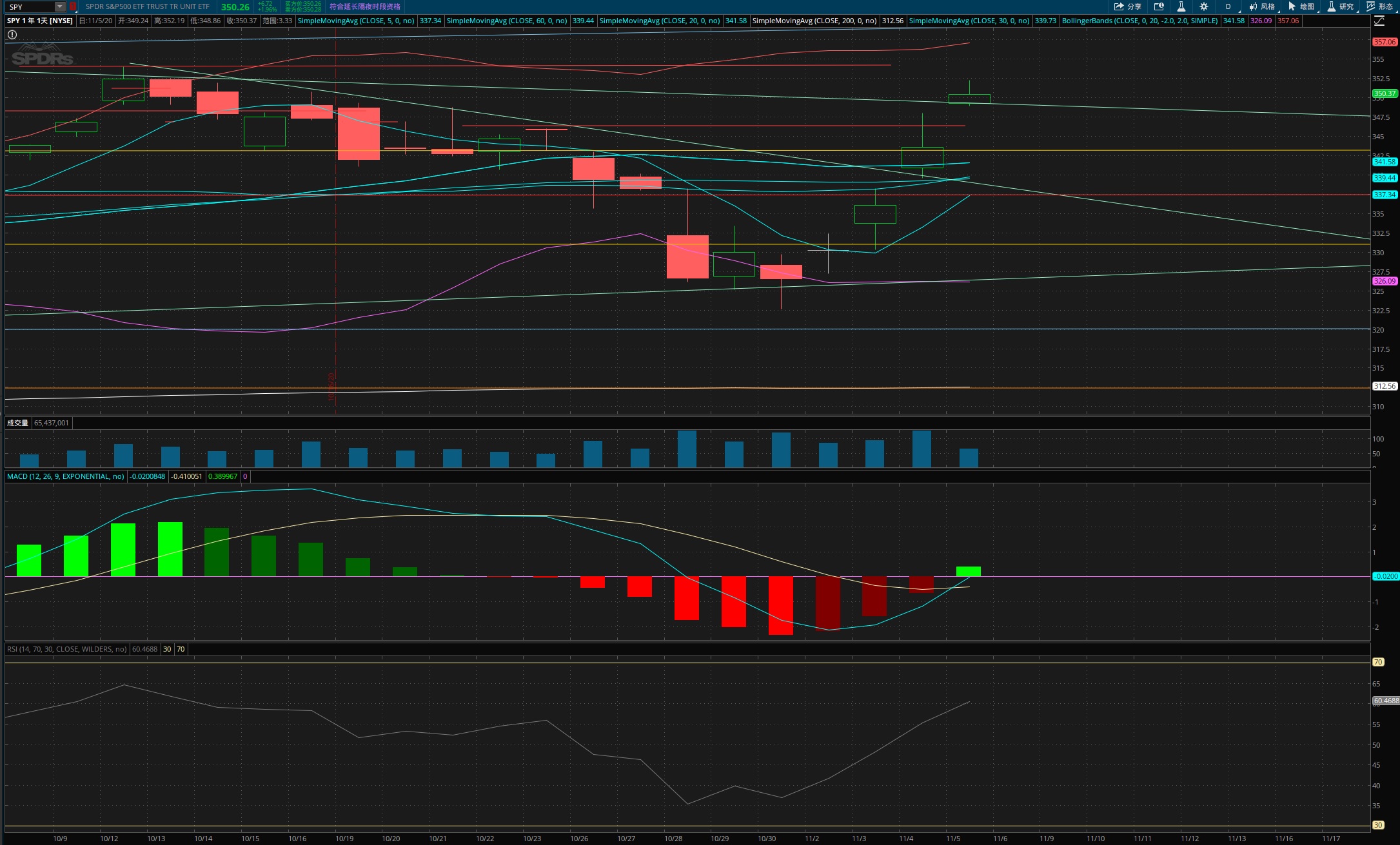Screen dimensions: 1400x845
Task: Click the 11/17 date on time axis
Action: 1331,839
